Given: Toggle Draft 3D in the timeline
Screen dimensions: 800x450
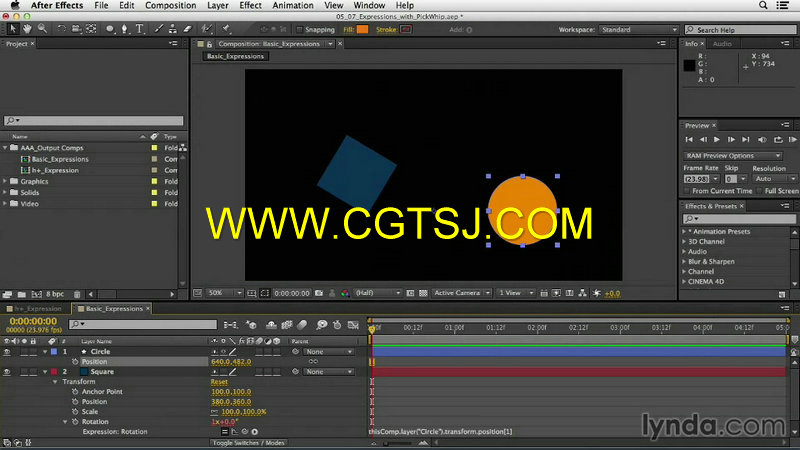Looking at the screenshot, I should coord(251,324).
